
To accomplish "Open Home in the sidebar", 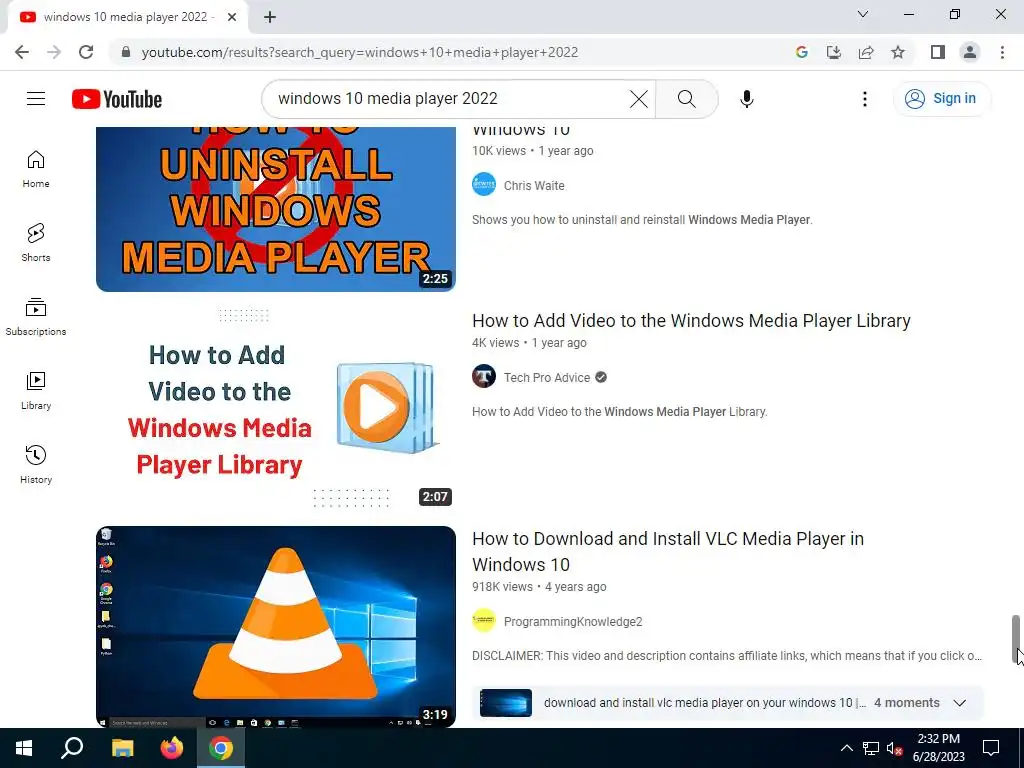I will coord(36,169).
